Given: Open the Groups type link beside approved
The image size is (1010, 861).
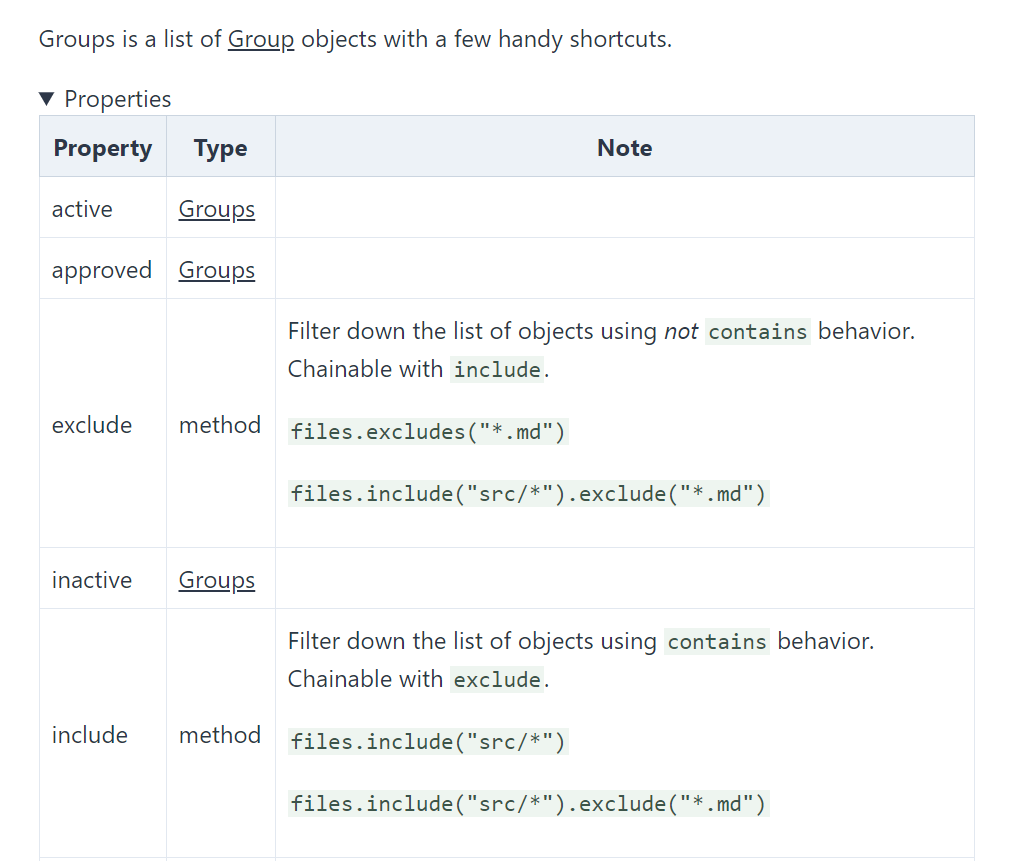Looking at the screenshot, I should (216, 269).
